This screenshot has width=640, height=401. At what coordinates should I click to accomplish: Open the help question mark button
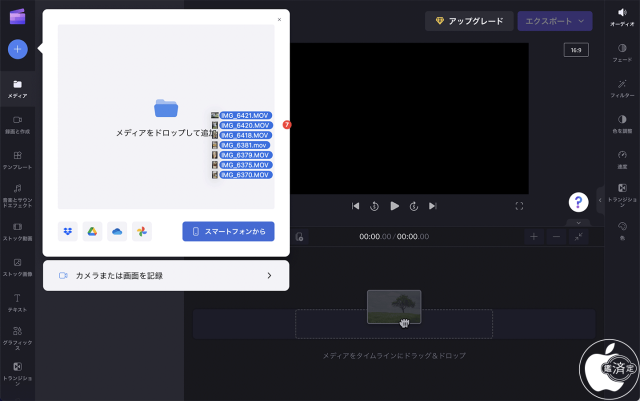click(x=578, y=202)
